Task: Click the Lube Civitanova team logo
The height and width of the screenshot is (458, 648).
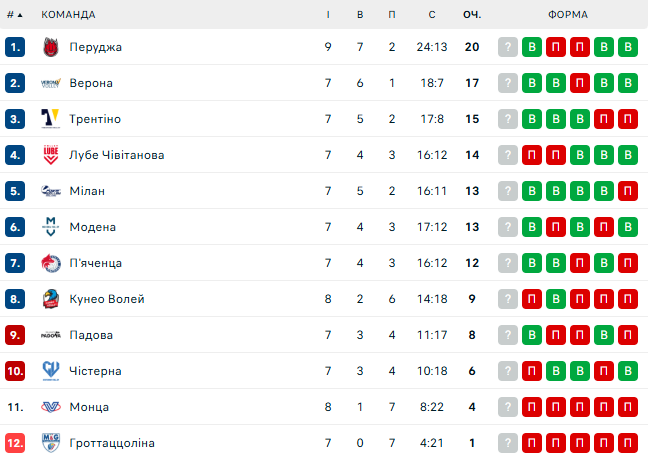Action: tap(51, 155)
